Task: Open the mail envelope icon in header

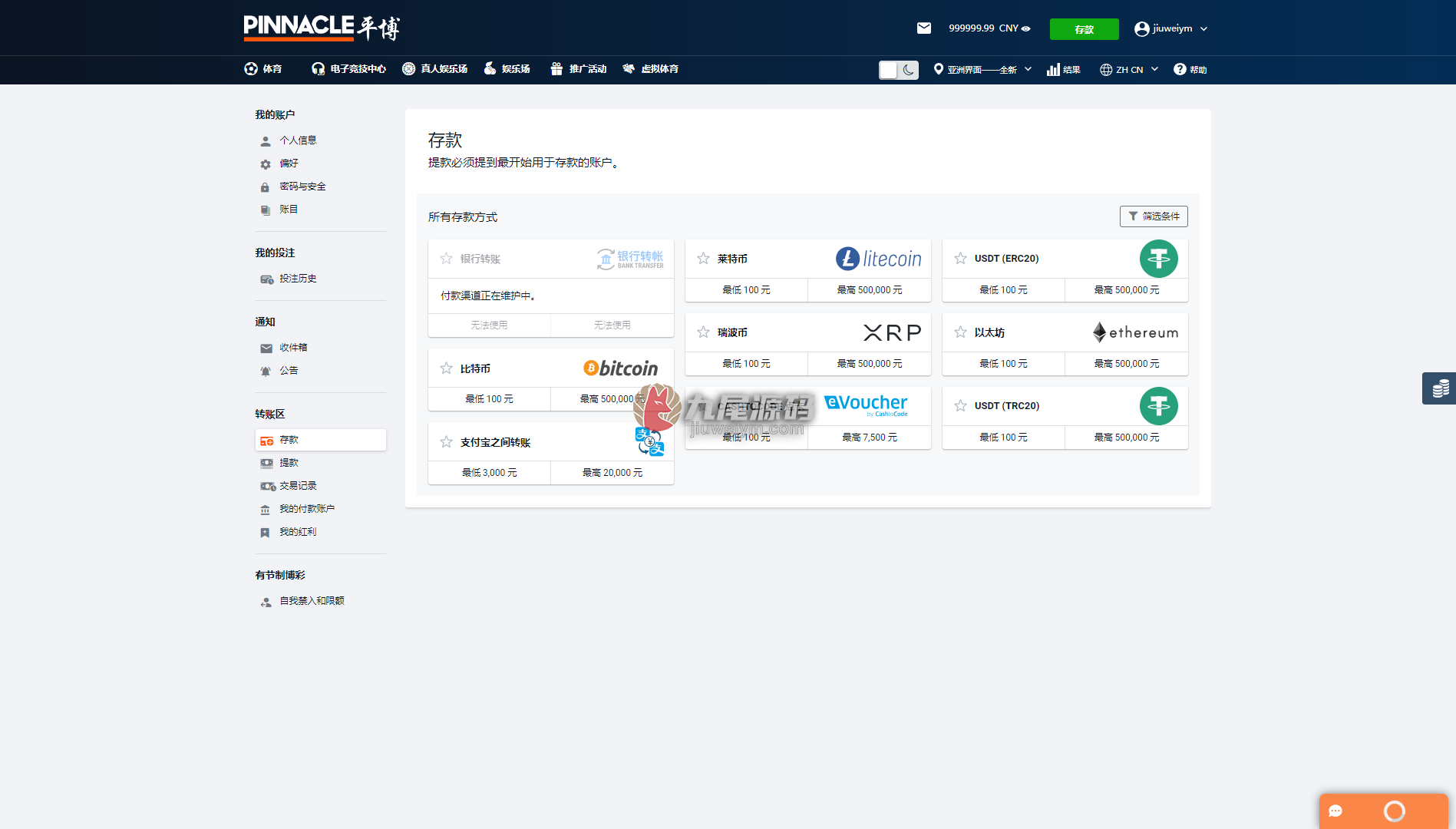Action: coord(924,28)
